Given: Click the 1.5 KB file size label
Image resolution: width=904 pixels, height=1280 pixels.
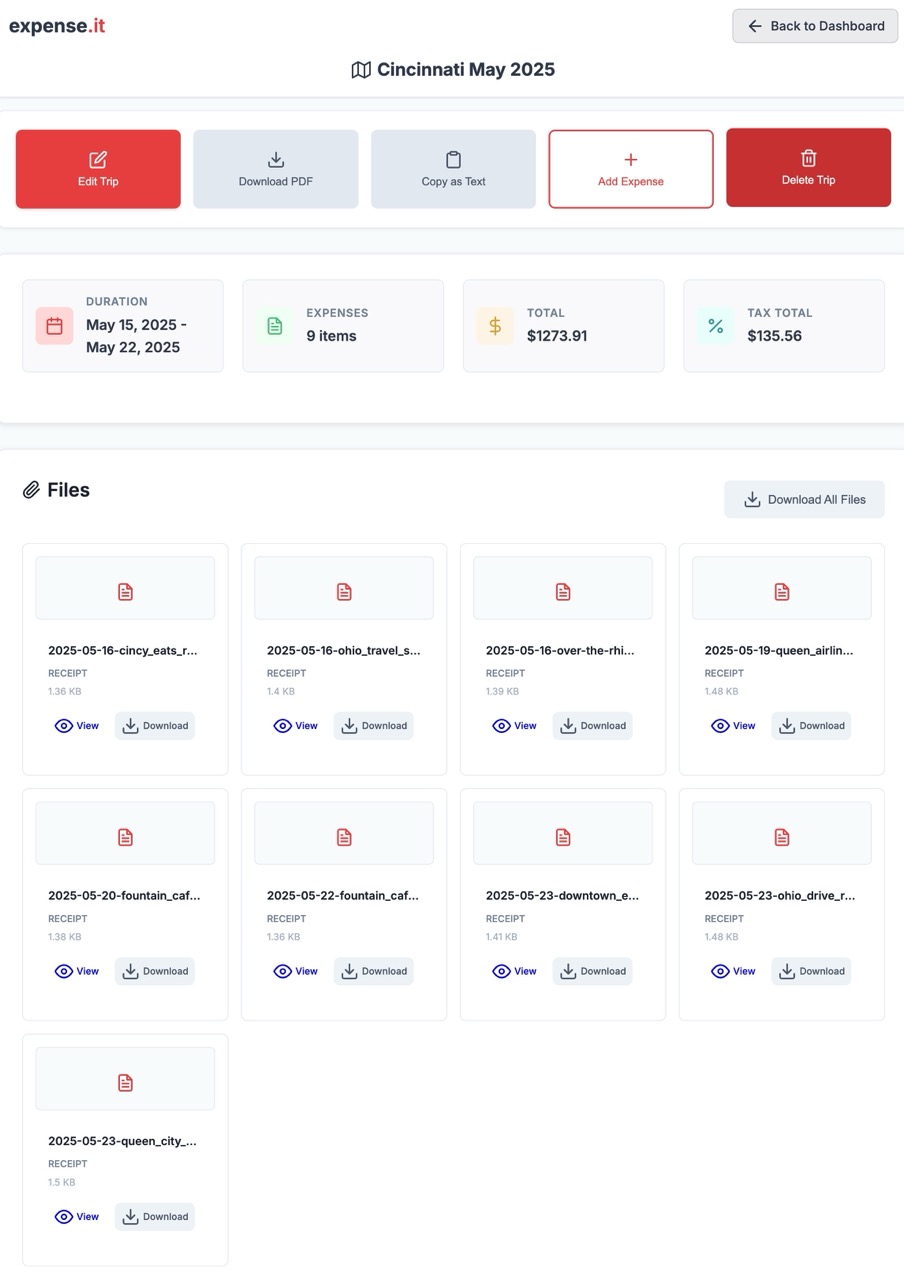Looking at the screenshot, I should 62,1183.
